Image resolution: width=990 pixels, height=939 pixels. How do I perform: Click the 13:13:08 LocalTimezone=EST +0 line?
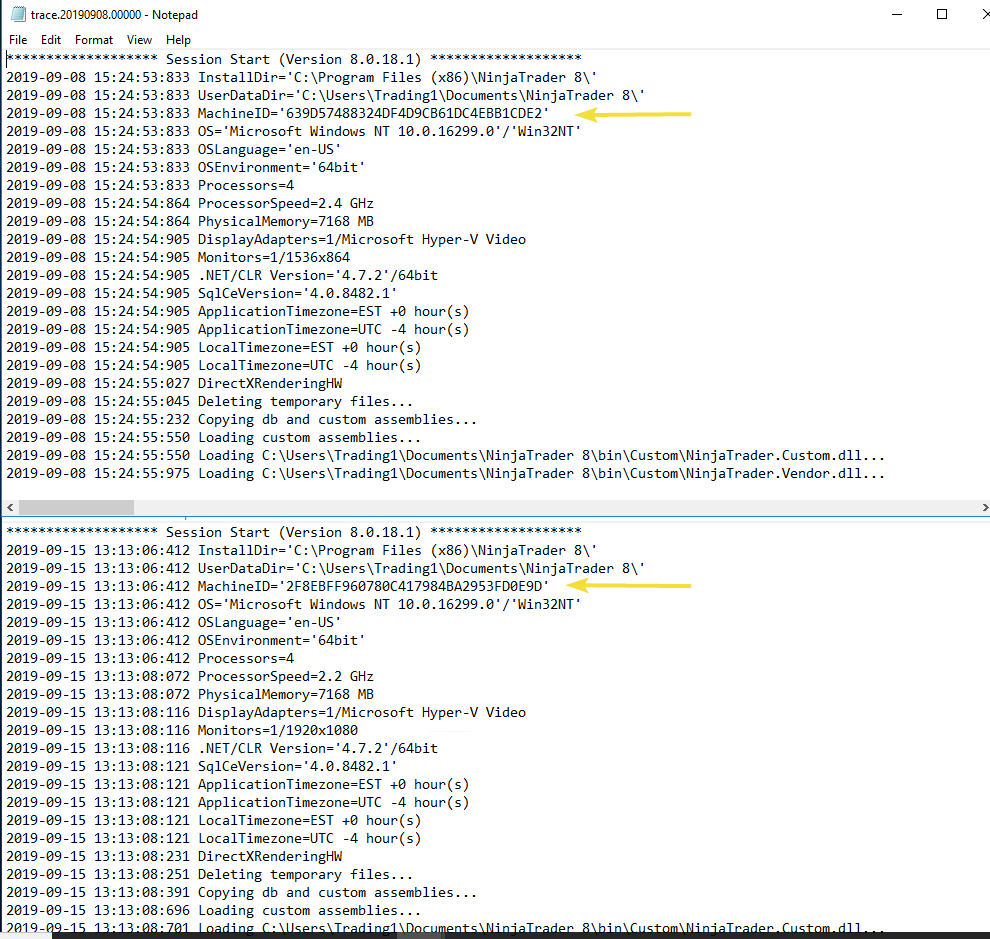click(214, 820)
